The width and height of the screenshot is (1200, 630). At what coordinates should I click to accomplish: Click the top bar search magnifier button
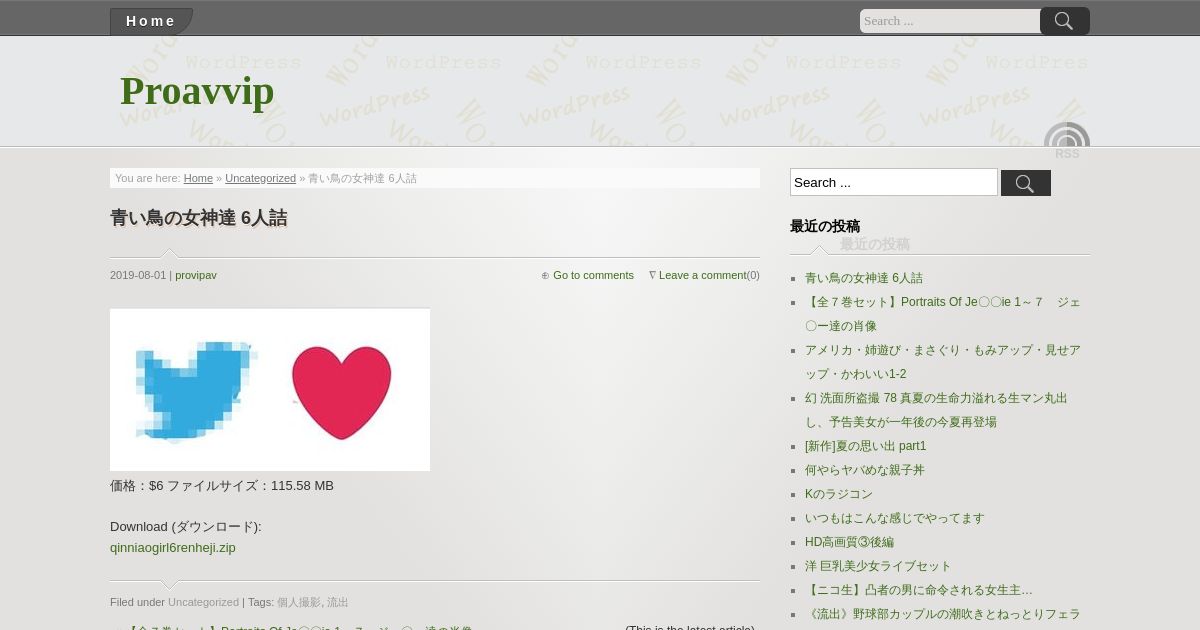point(1065,21)
